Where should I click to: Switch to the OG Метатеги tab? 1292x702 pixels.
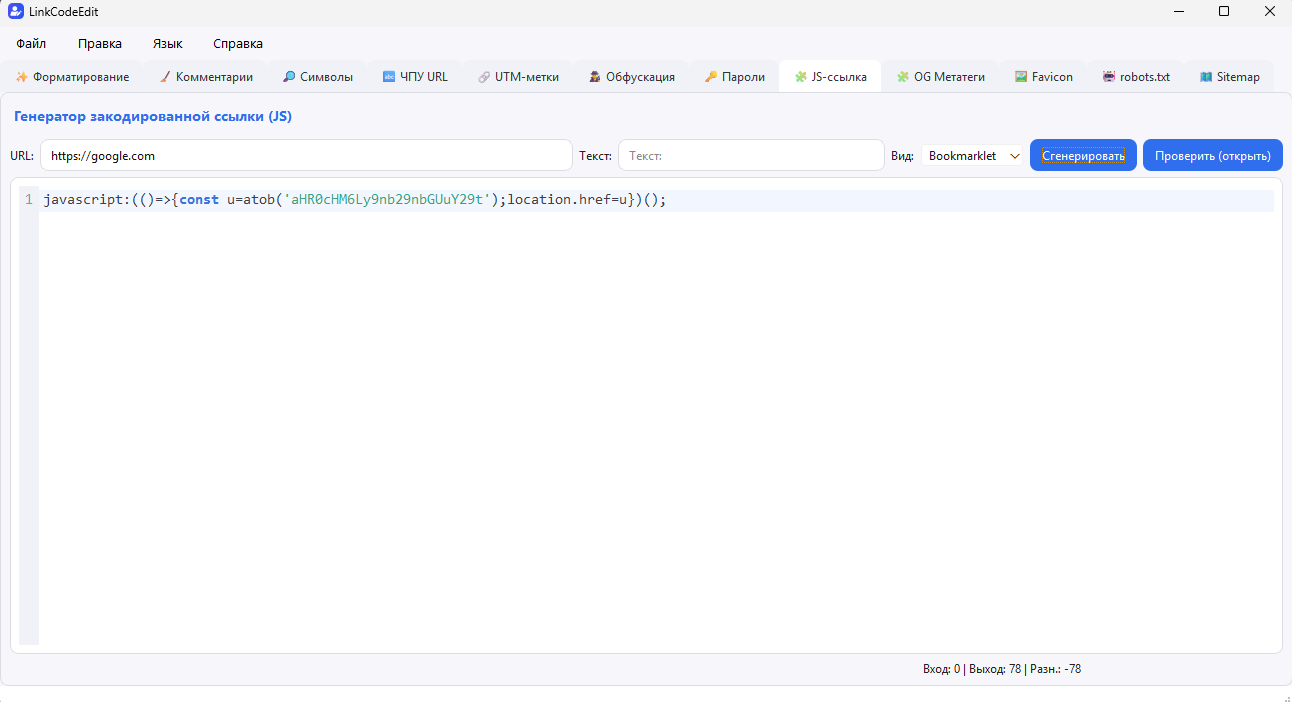pyautogui.click(x=941, y=77)
